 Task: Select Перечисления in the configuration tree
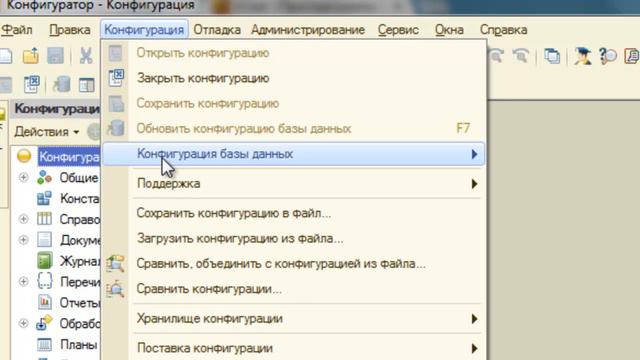pos(80,282)
